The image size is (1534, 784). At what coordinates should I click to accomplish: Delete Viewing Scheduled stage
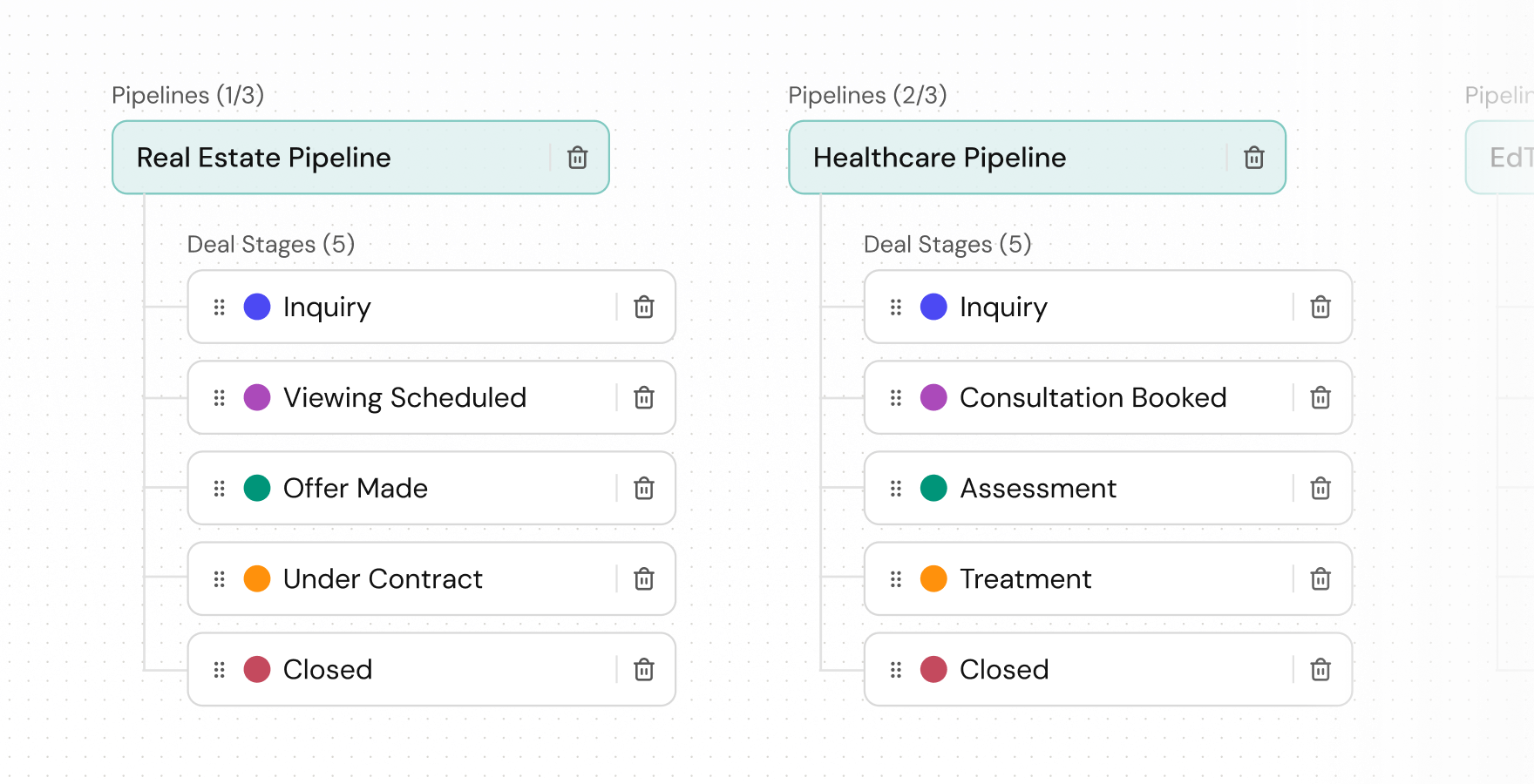point(644,398)
